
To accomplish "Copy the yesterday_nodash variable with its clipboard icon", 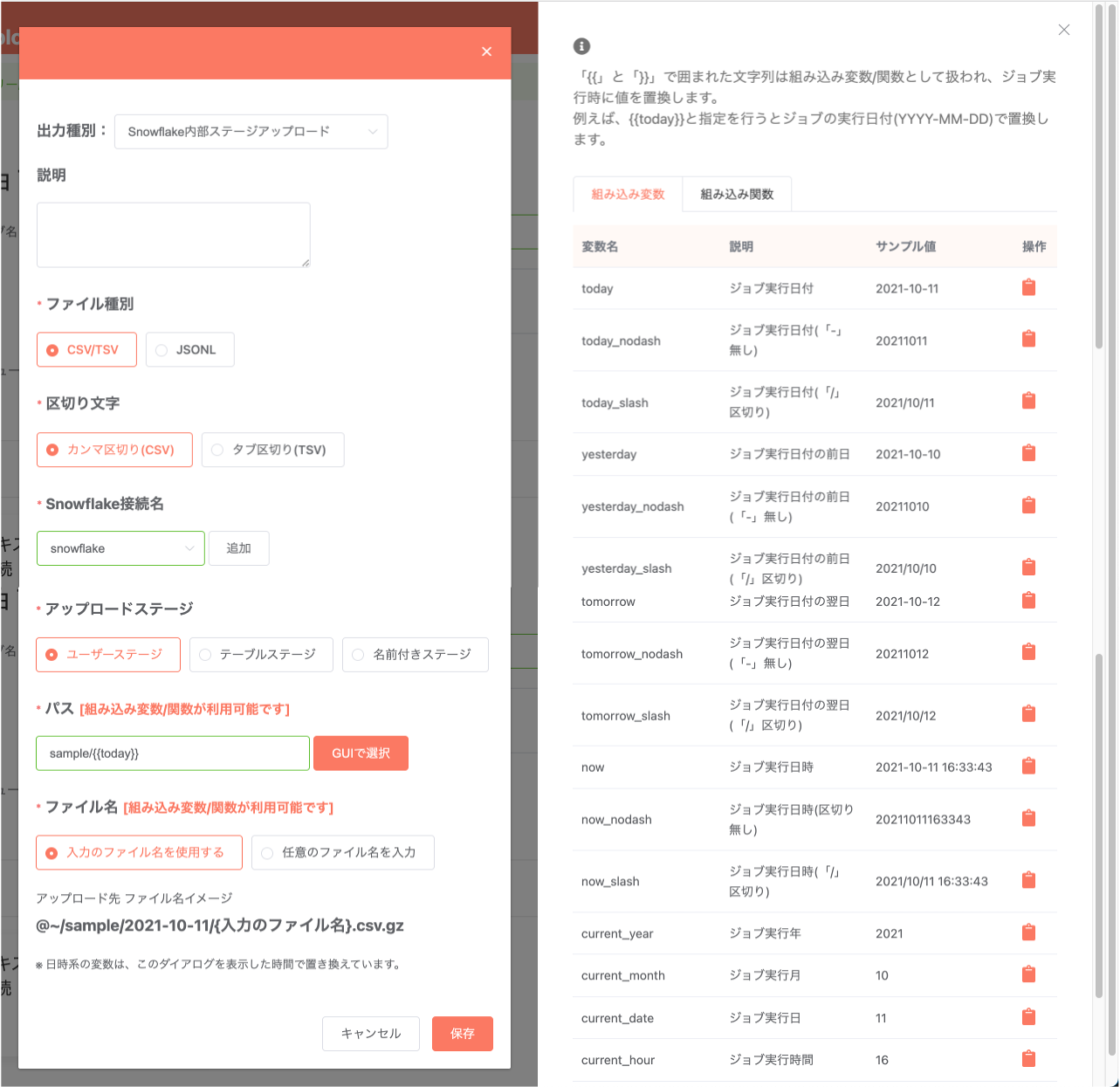I will coord(1028,505).
